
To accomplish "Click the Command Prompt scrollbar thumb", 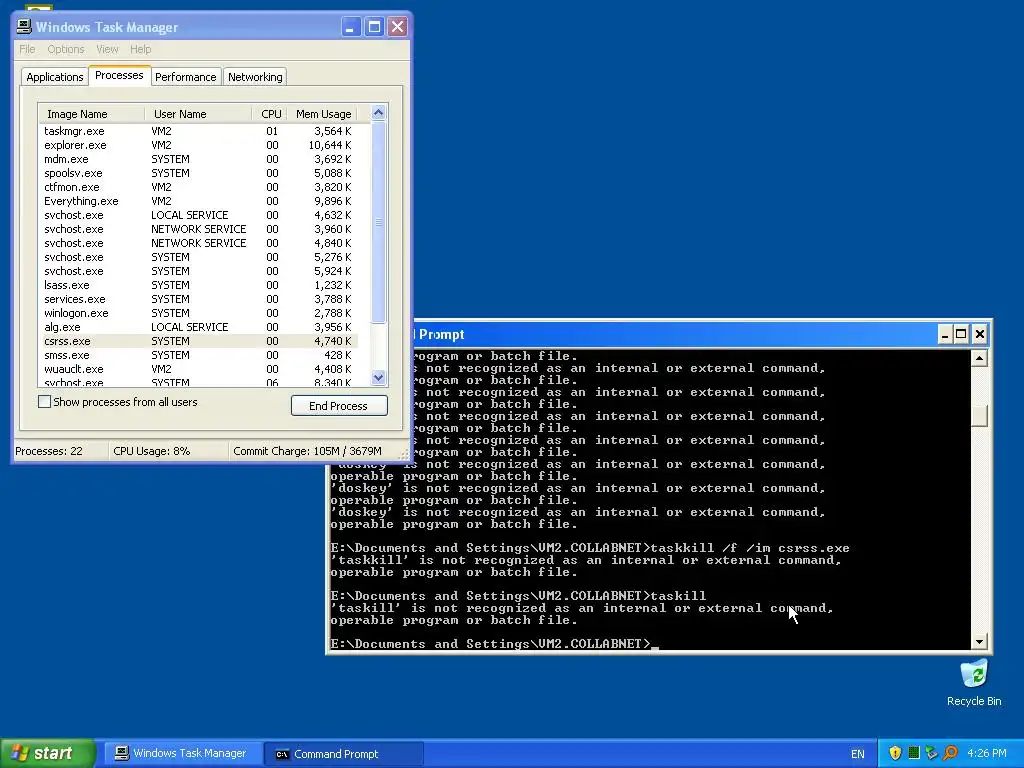I will click(979, 415).
